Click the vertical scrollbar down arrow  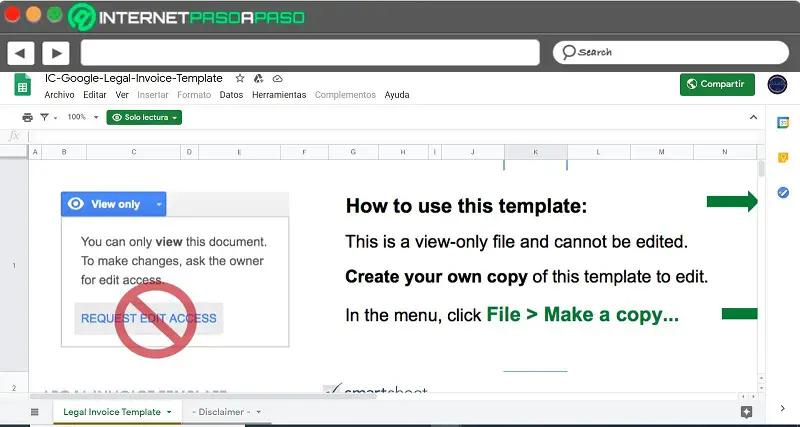[761, 388]
